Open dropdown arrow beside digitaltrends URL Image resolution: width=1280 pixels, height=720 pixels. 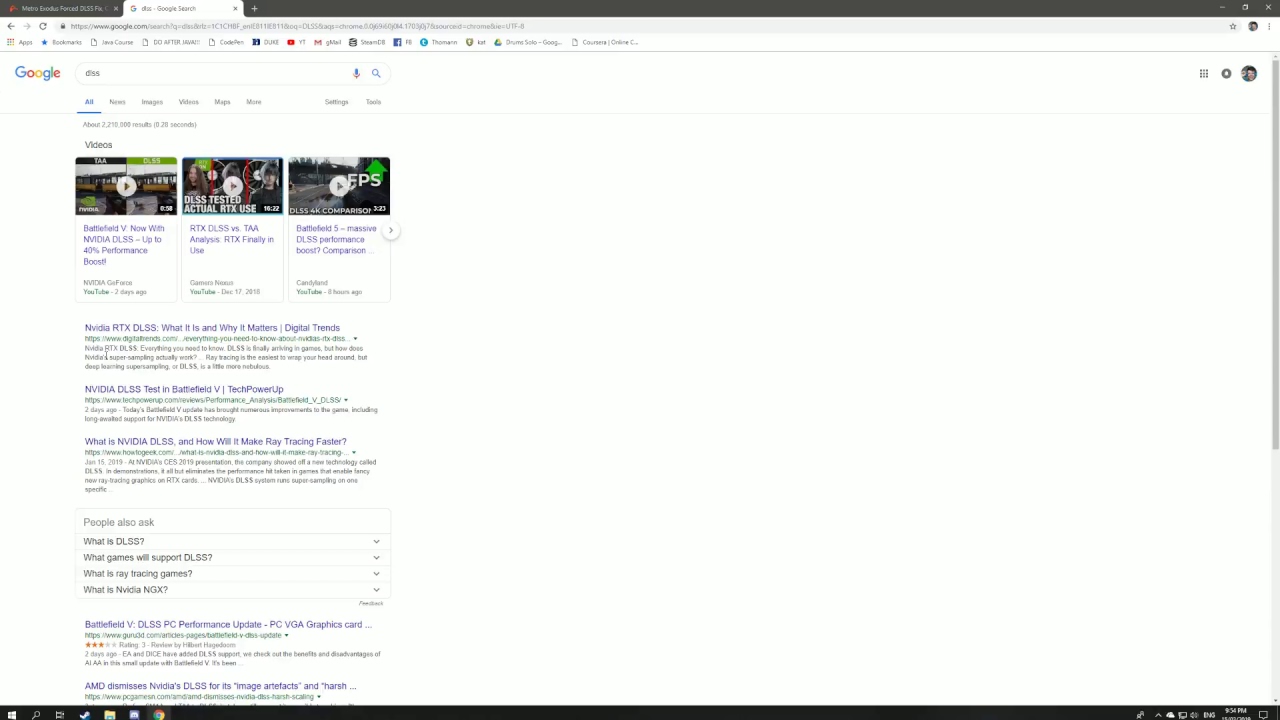(355, 339)
